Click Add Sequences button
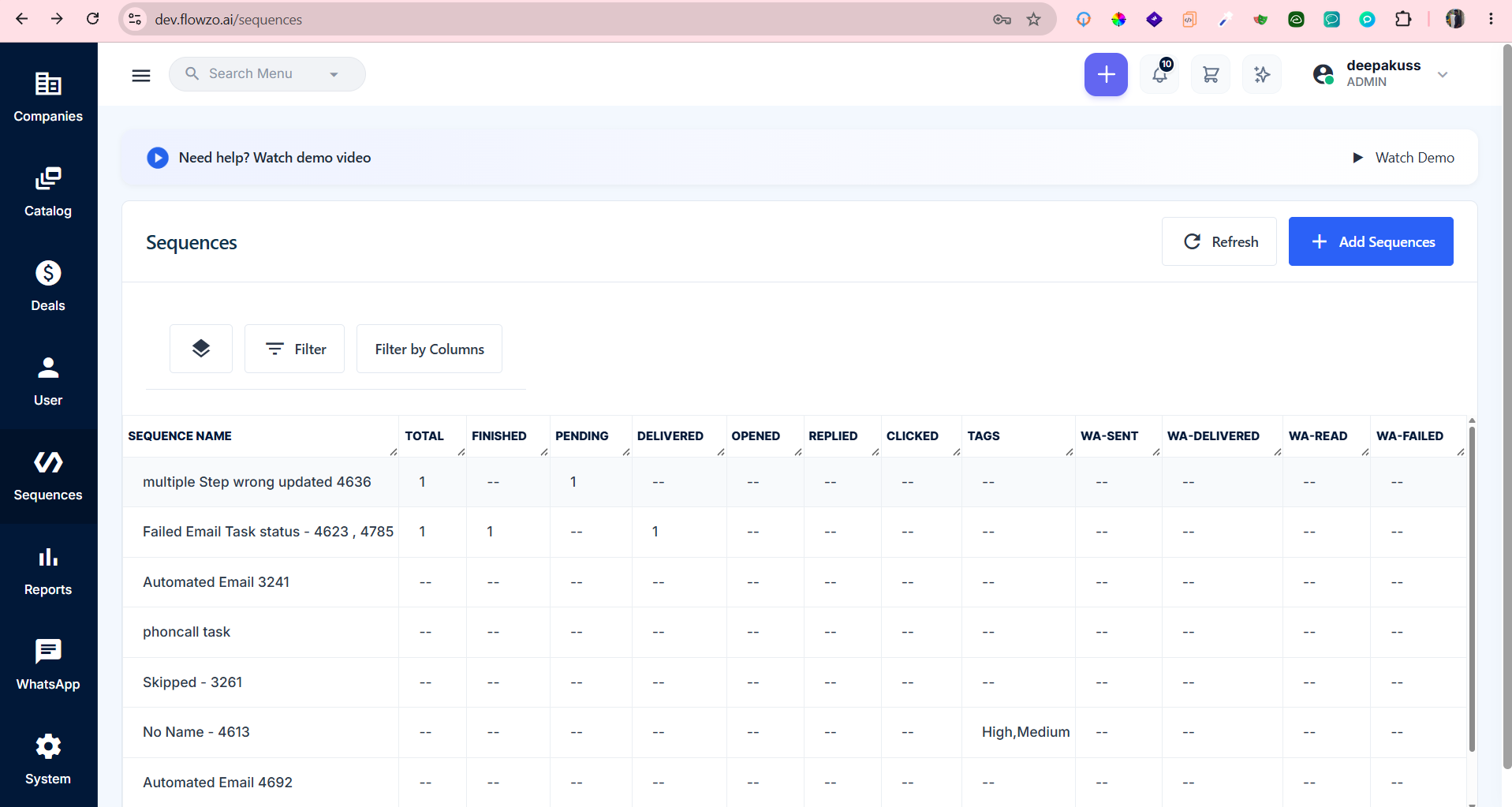1512x807 pixels. (1371, 241)
